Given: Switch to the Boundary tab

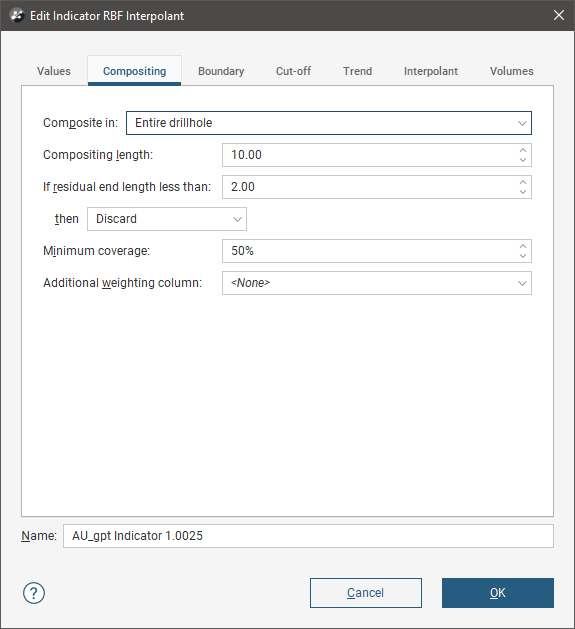Looking at the screenshot, I should point(221,71).
